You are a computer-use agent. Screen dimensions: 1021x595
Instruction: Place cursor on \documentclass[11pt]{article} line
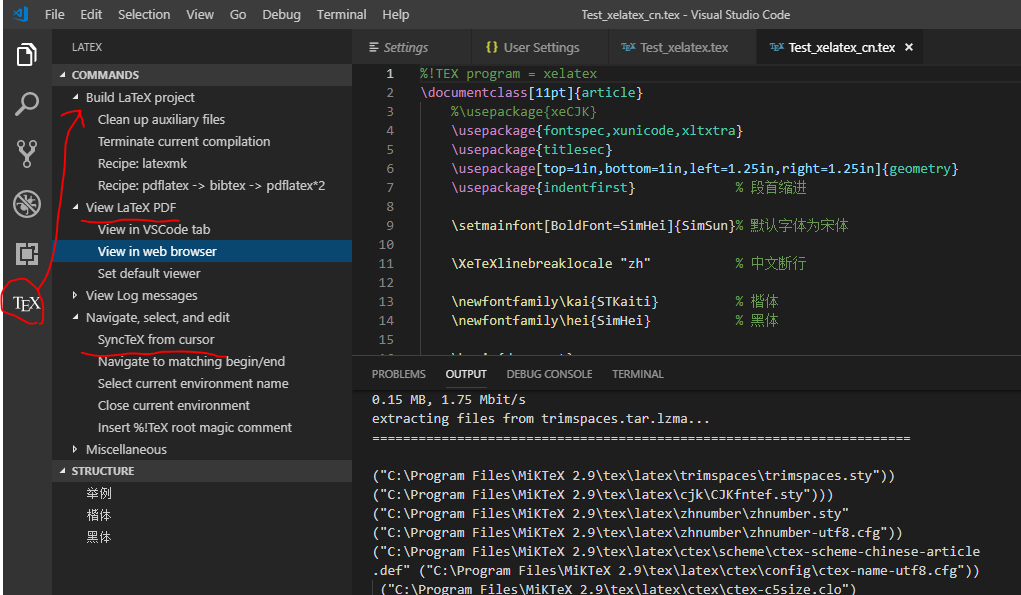(531, 92)
